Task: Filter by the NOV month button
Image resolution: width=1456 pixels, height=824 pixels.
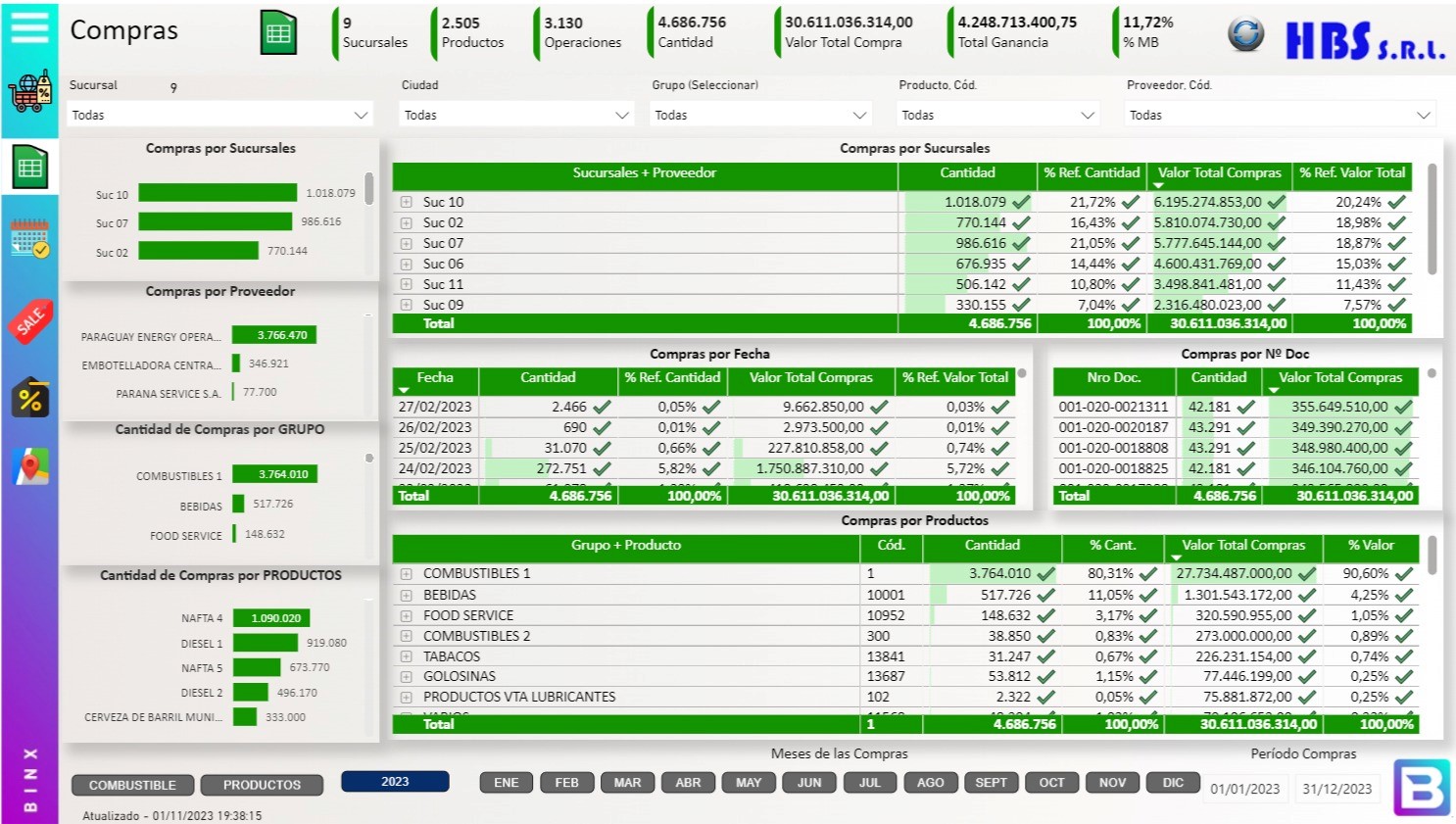Action: tap(1113, 782)
